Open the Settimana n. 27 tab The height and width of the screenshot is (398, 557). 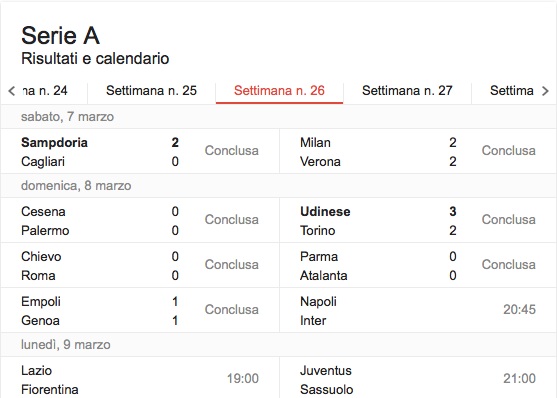[407, 91]
